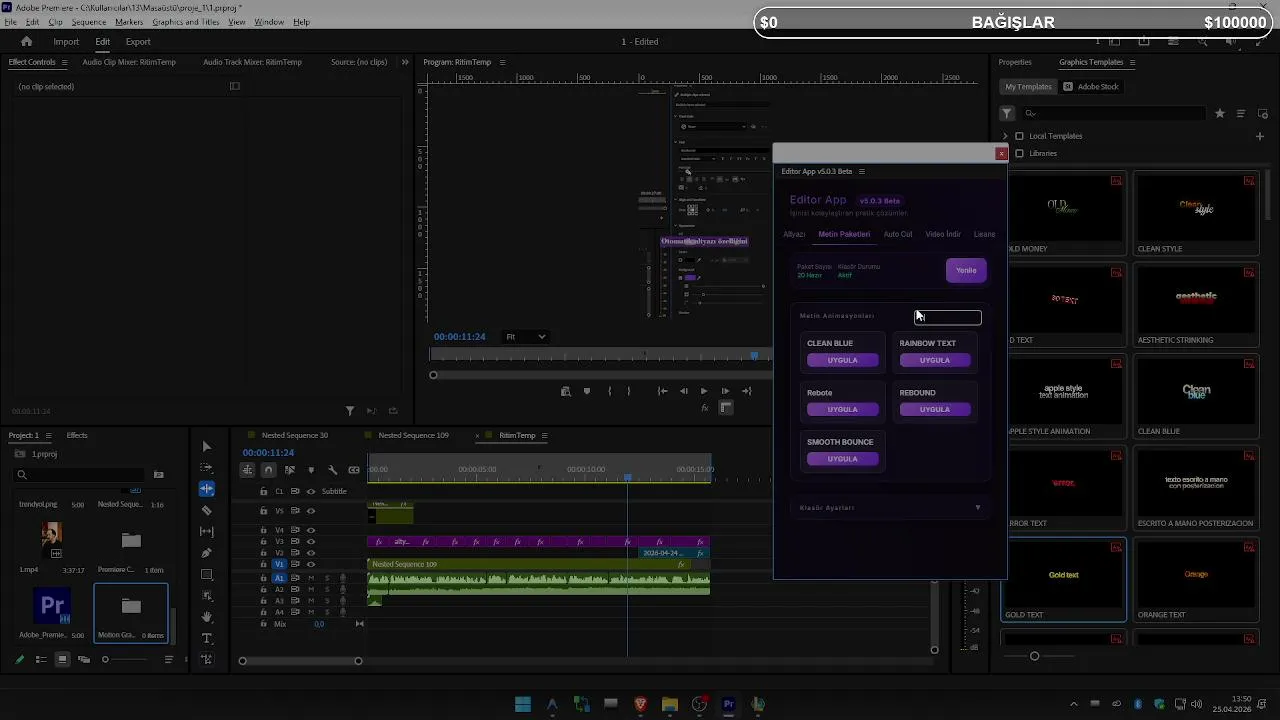Select the Razor tool

coord(207,510)
